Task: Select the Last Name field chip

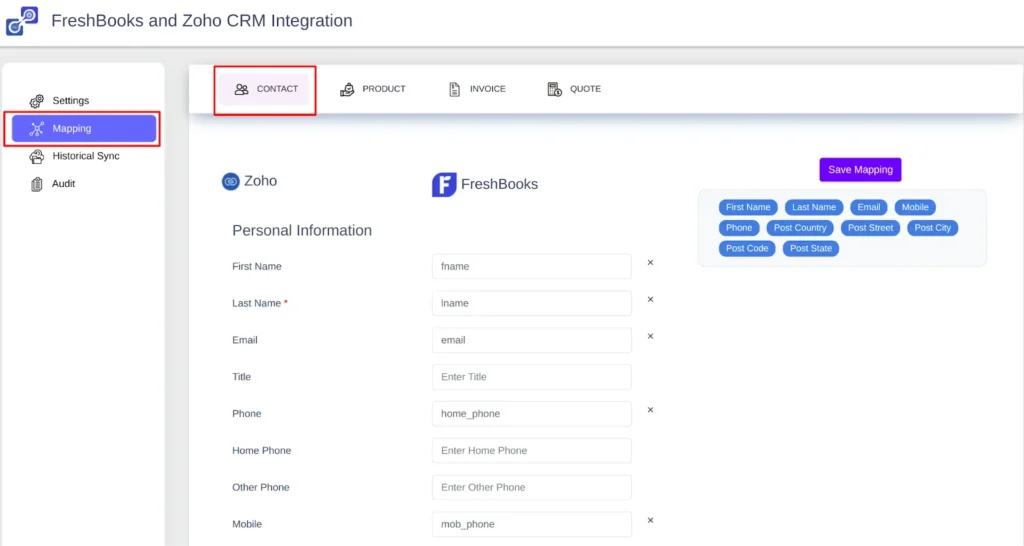Action: click(x=814, y=207)
